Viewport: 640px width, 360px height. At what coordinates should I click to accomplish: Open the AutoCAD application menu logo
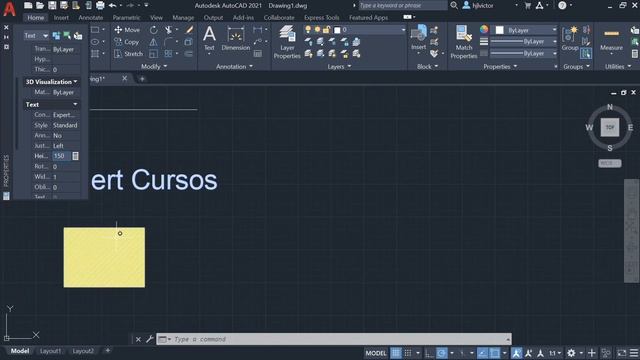pos(9,9)
